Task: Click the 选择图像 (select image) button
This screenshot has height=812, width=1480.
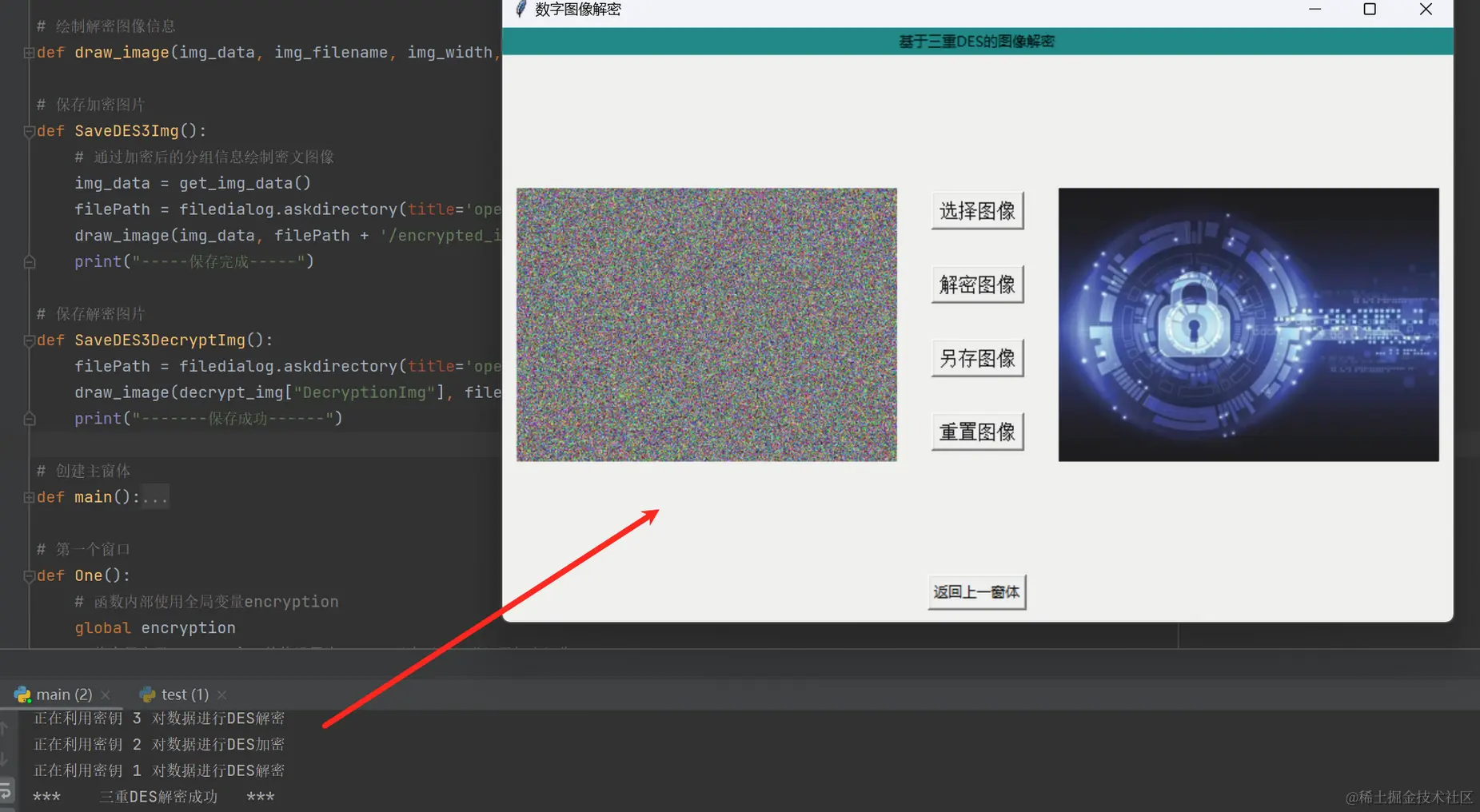Action: [x=976, y=210]
